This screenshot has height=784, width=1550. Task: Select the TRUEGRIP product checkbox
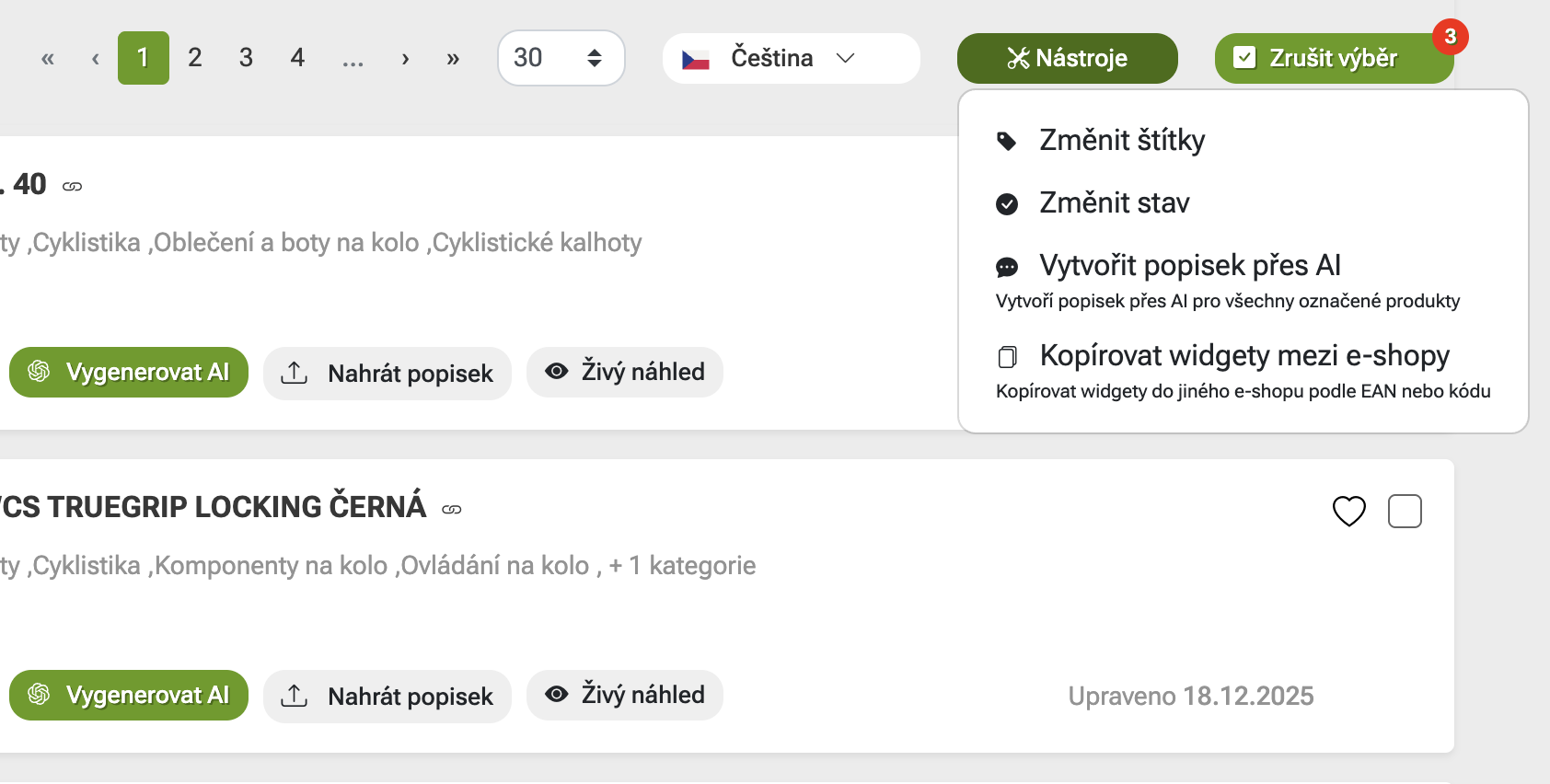click(x=1405, y=511)
